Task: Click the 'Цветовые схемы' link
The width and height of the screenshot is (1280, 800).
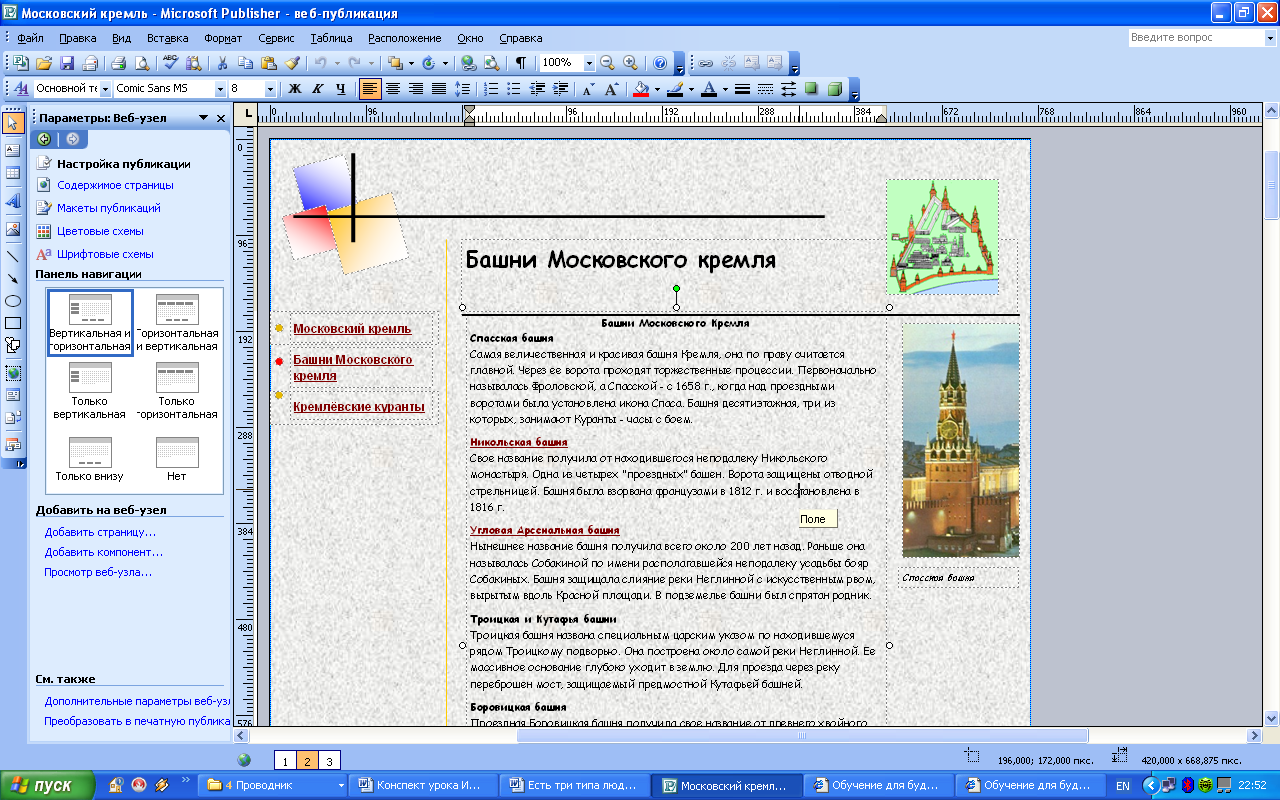Action: tap(100, 231)
